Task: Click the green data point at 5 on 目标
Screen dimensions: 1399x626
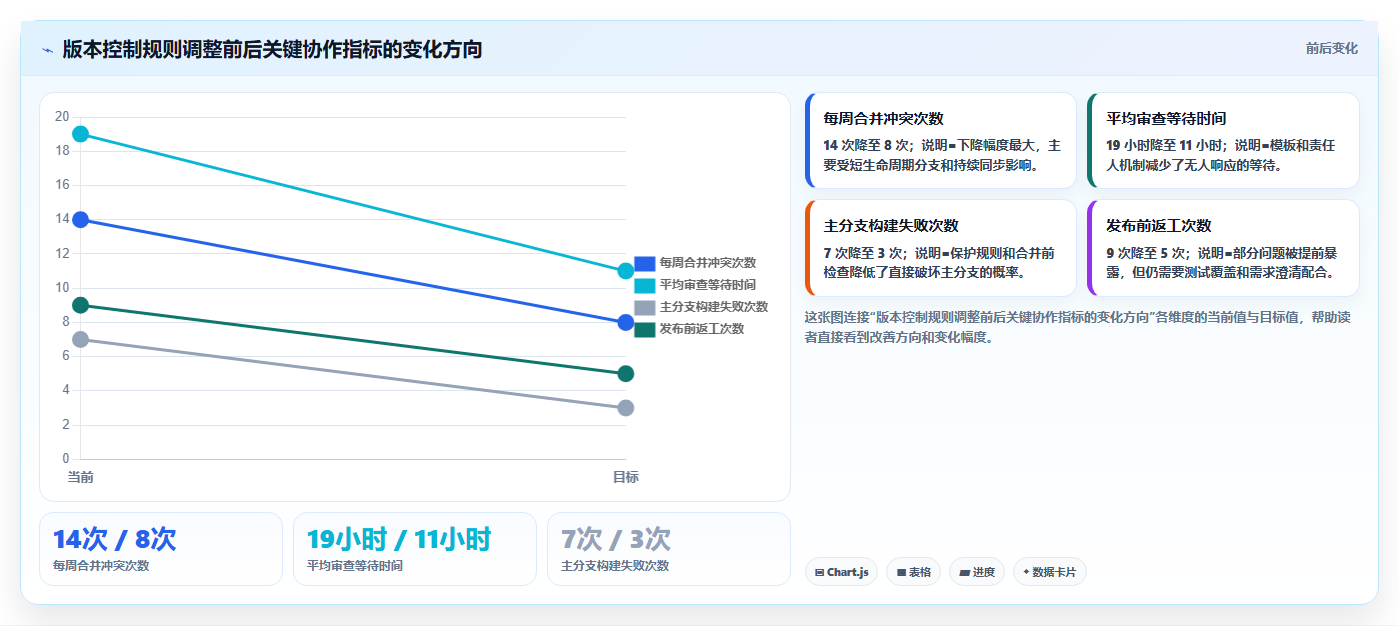Action: (x=626, y=374)
